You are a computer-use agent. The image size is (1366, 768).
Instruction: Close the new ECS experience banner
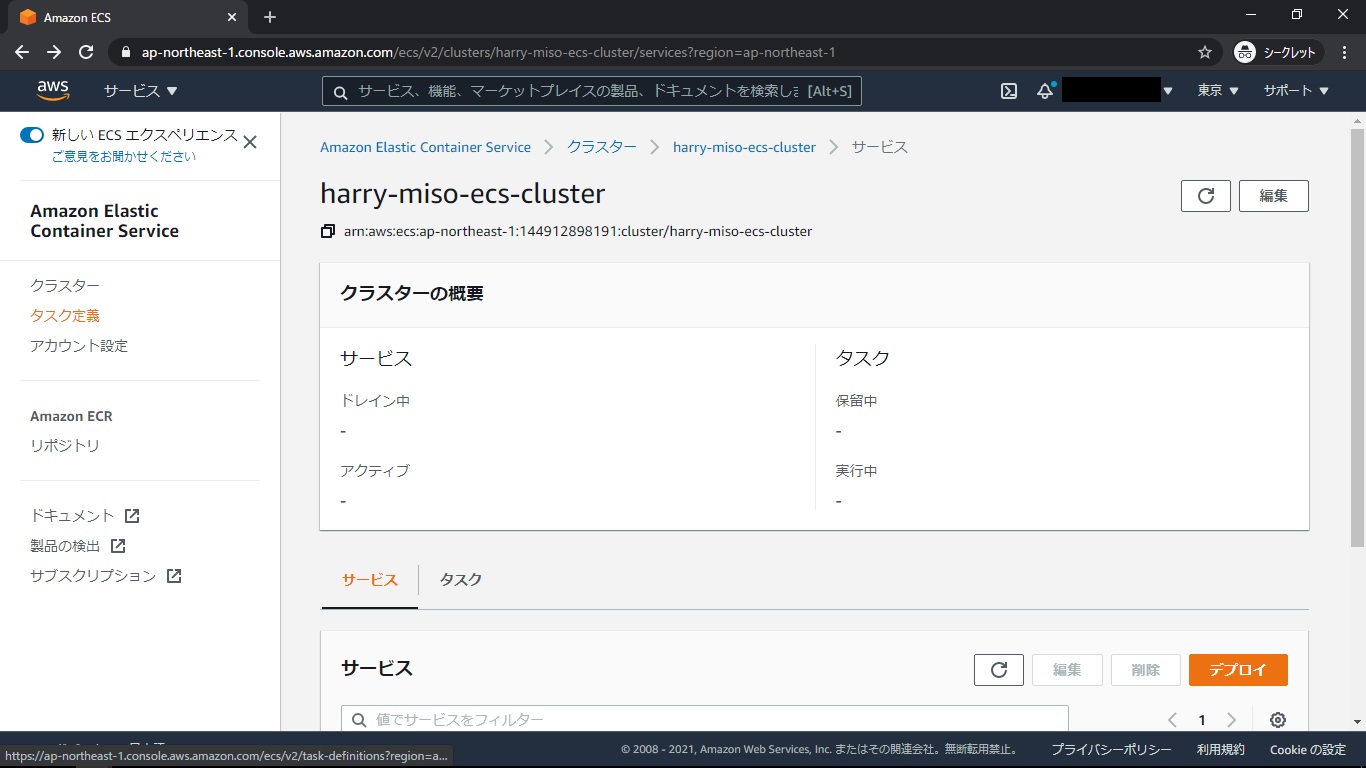pos(250,142)
